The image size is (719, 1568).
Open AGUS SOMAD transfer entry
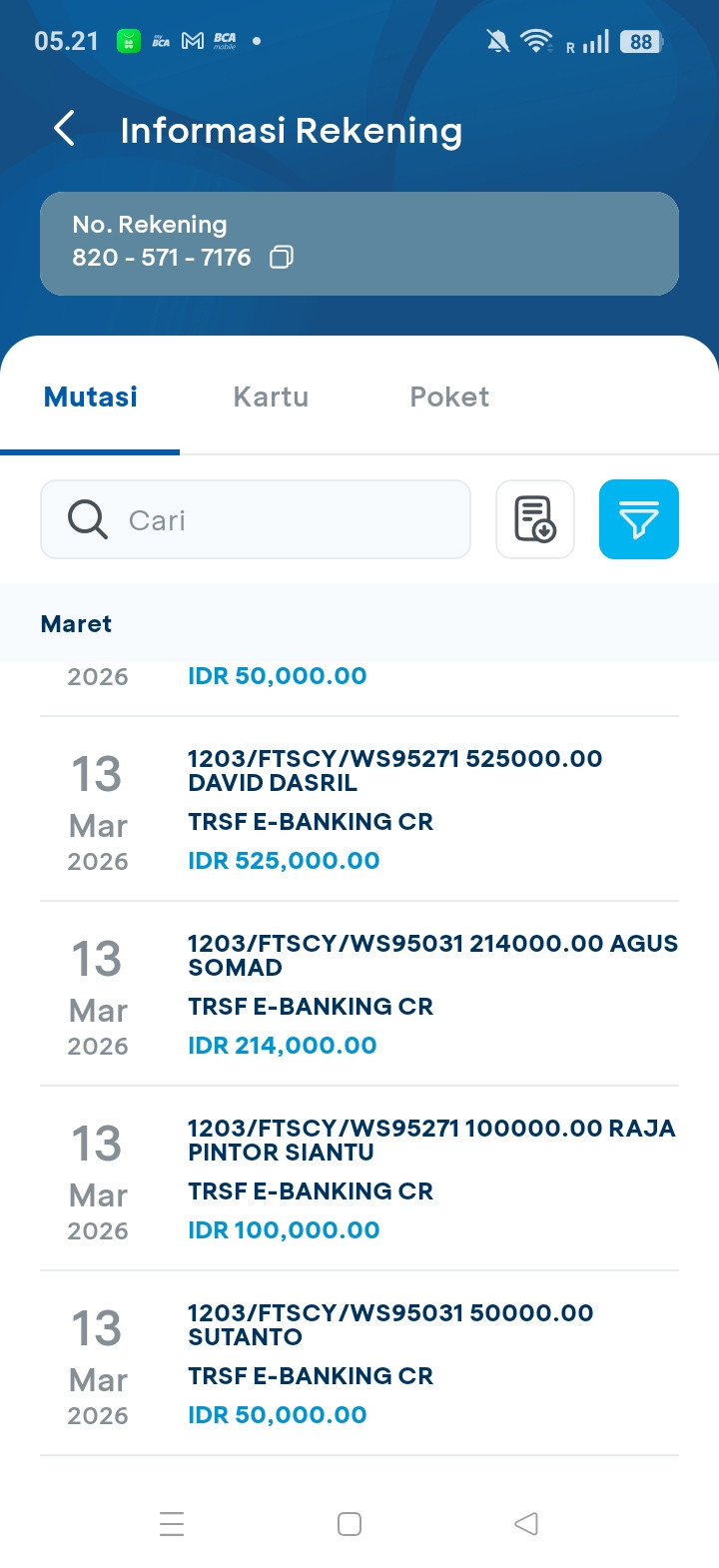tap(359, 994)
